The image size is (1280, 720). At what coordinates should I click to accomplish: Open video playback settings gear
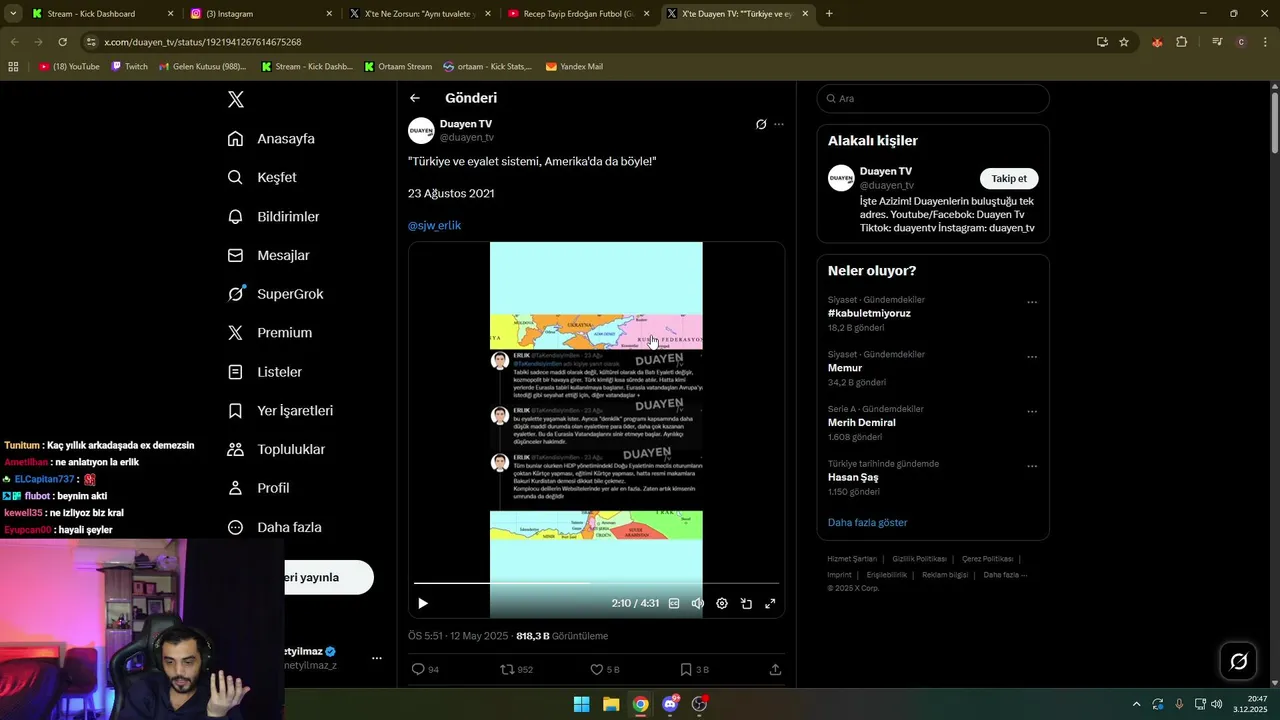point(722,603)
